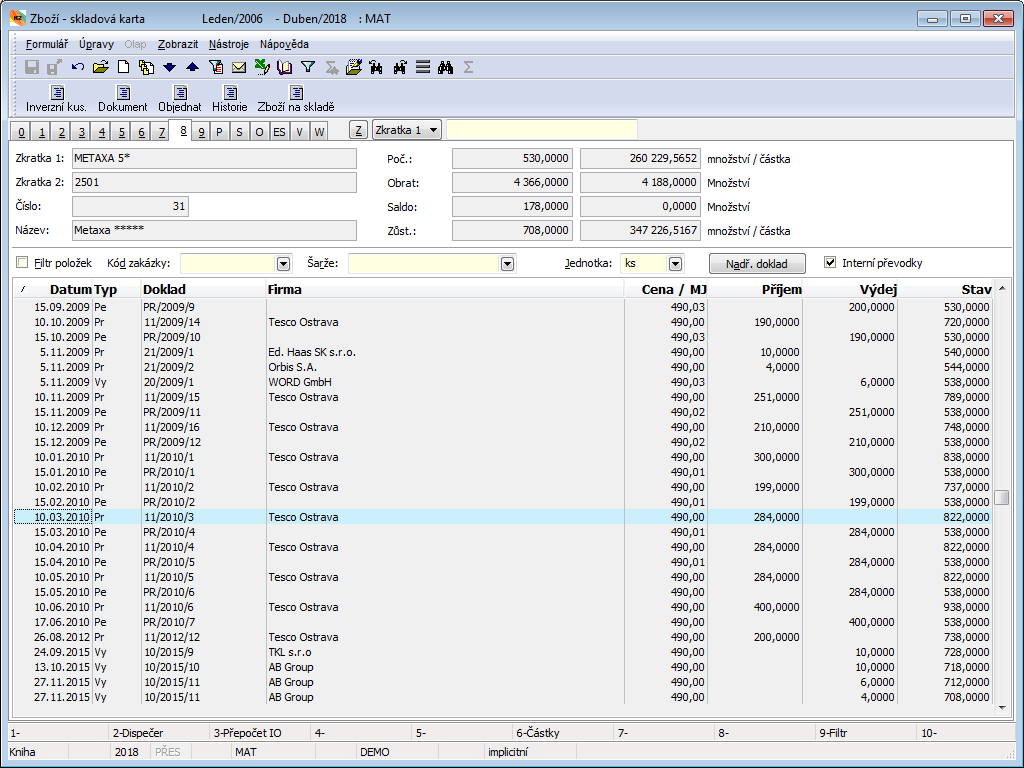Click the search field next to Zkratka 1
This screenshot has width=1024, height=768.
pos(541,130)
